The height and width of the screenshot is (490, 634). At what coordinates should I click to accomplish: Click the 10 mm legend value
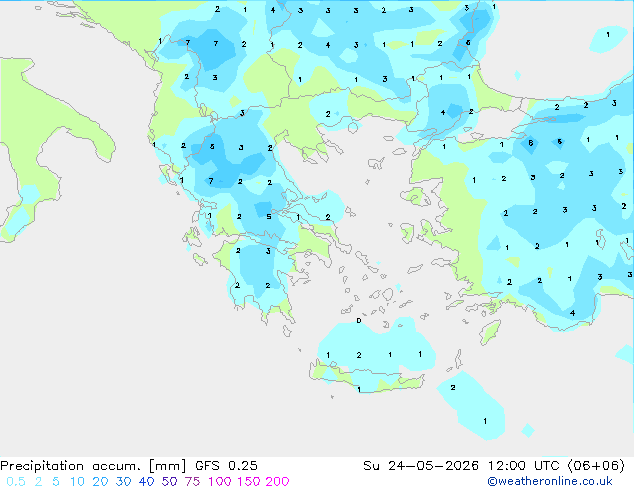(x=77, y=482)
